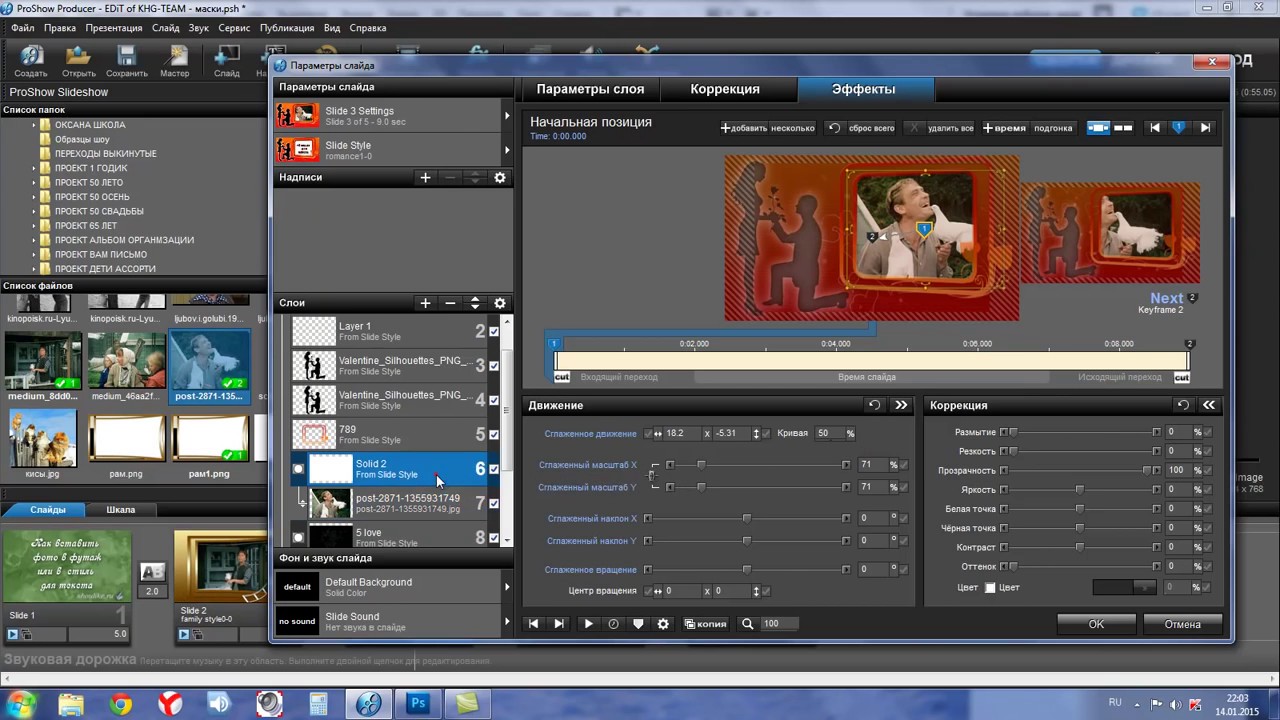Jump to next keyframe in keyframe header

point(1205,128)
